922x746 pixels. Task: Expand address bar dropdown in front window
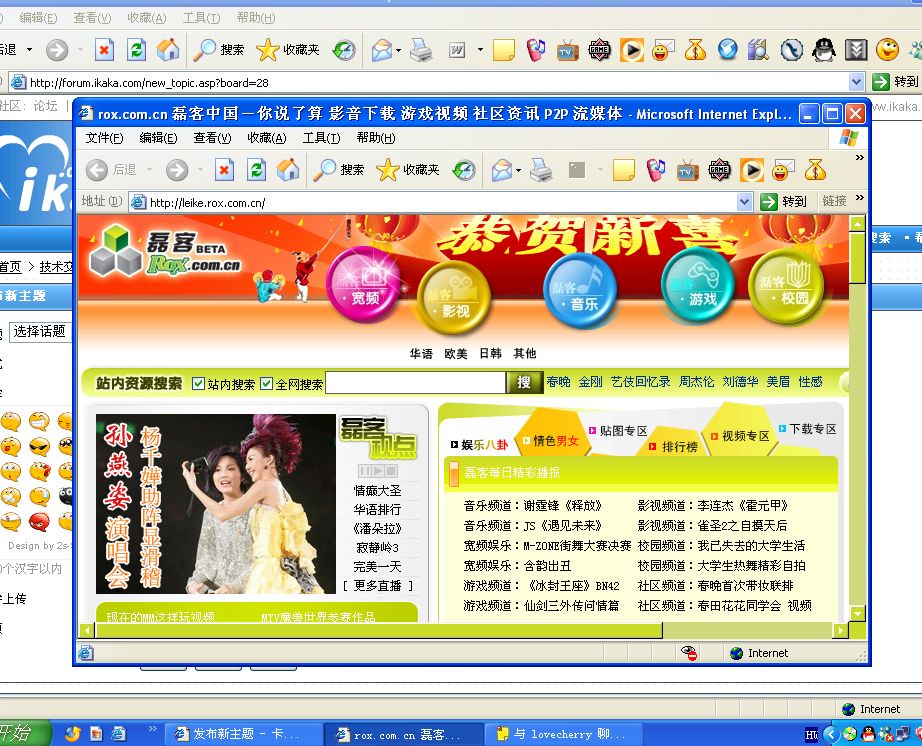pyautogui.click(x=744, y=202)
